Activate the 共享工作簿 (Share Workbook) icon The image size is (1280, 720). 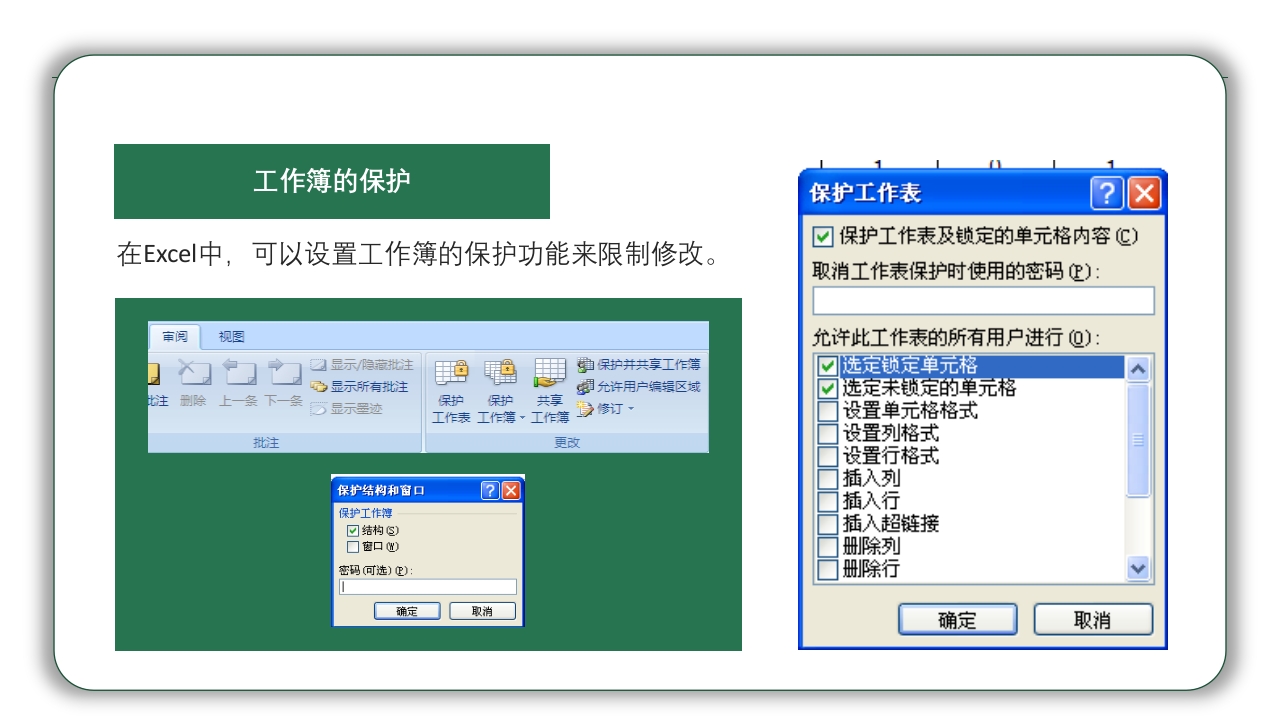550,371
